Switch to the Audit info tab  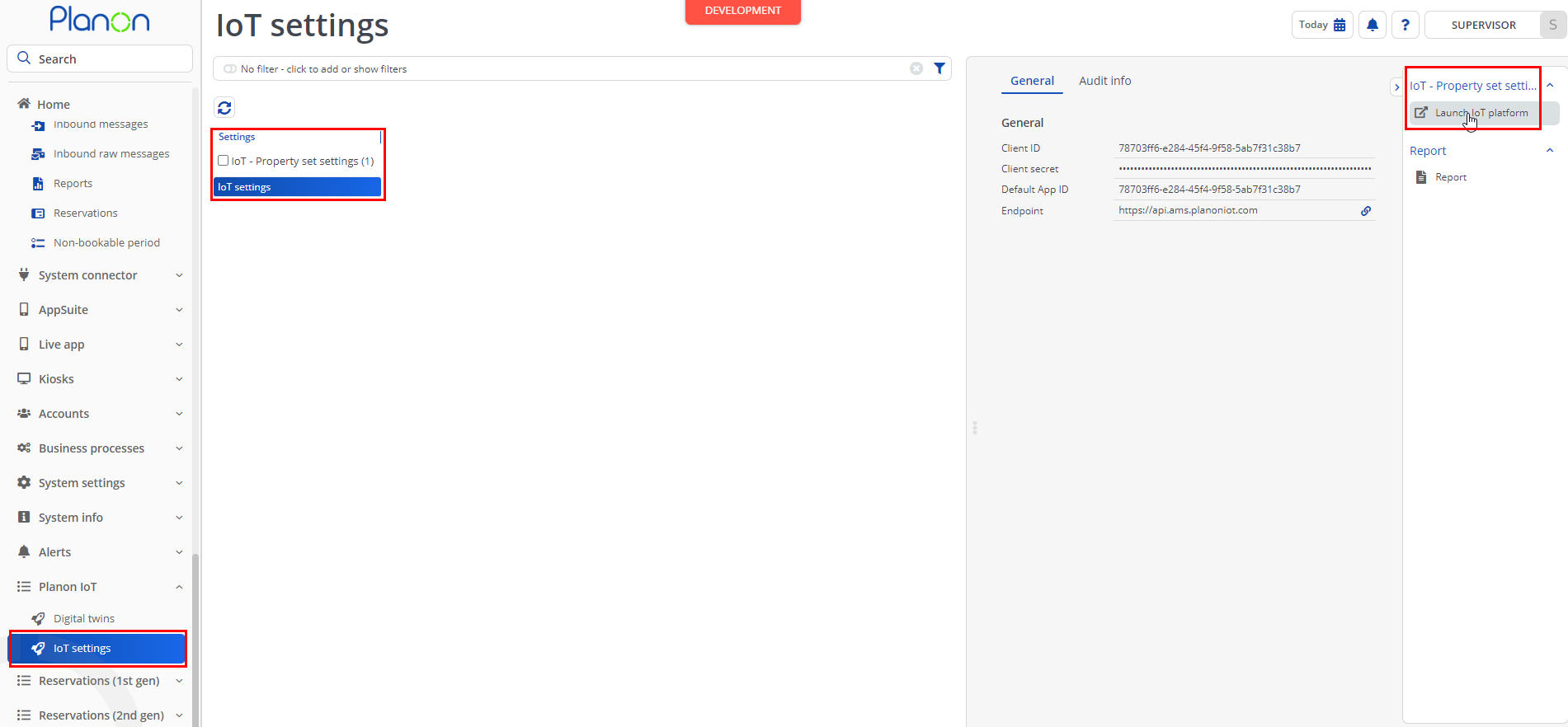(x=1104, y=81)
